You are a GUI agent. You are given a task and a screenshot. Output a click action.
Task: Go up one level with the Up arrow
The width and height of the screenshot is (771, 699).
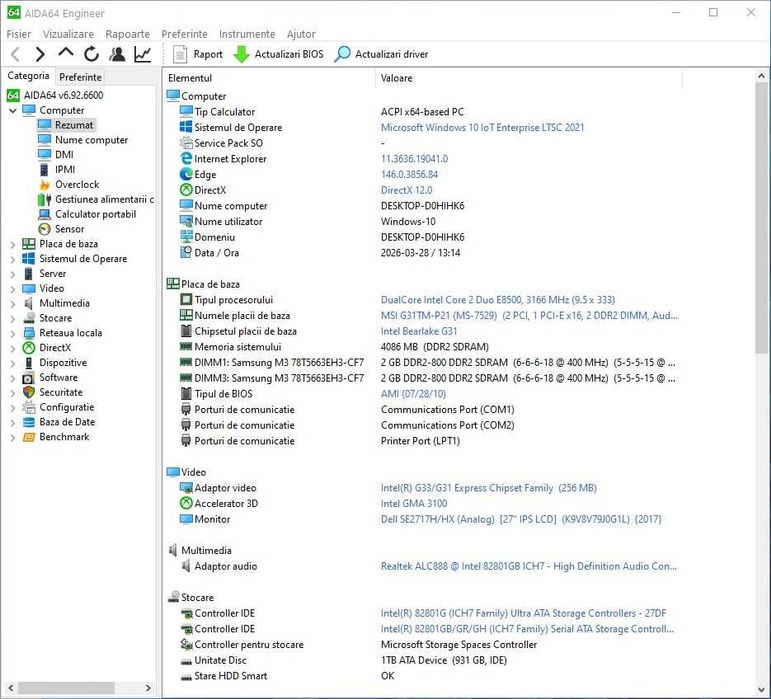[65, 52]
